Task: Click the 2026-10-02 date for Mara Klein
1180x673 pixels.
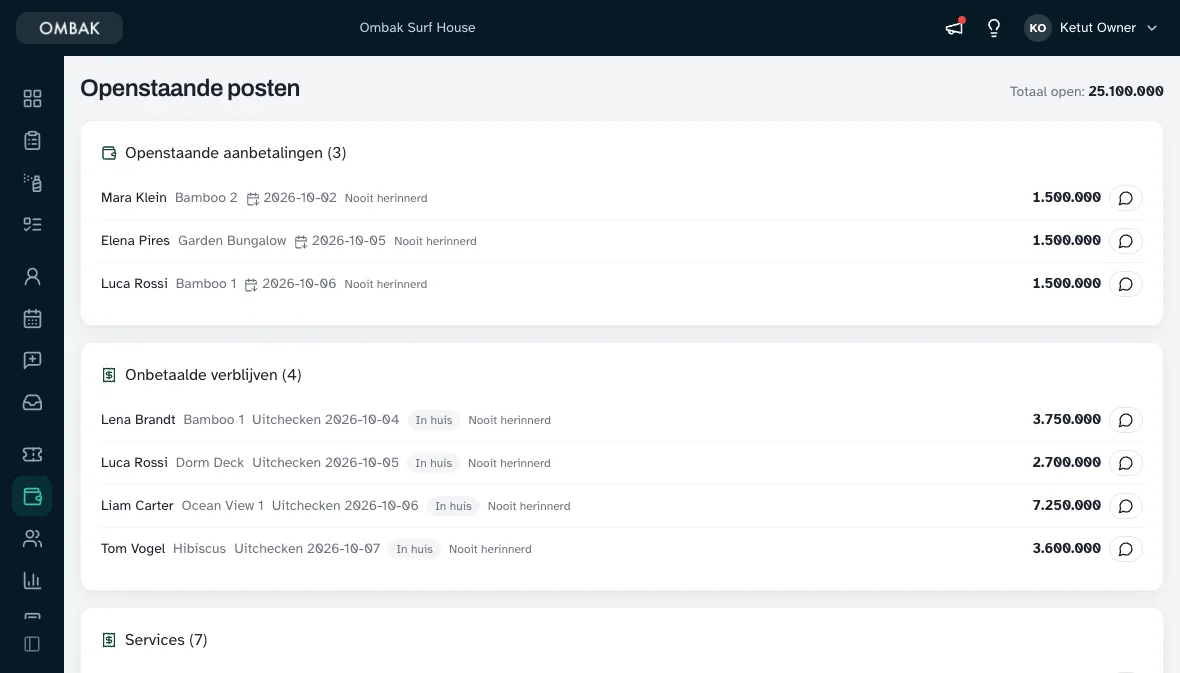Action: tap(300, 198)
